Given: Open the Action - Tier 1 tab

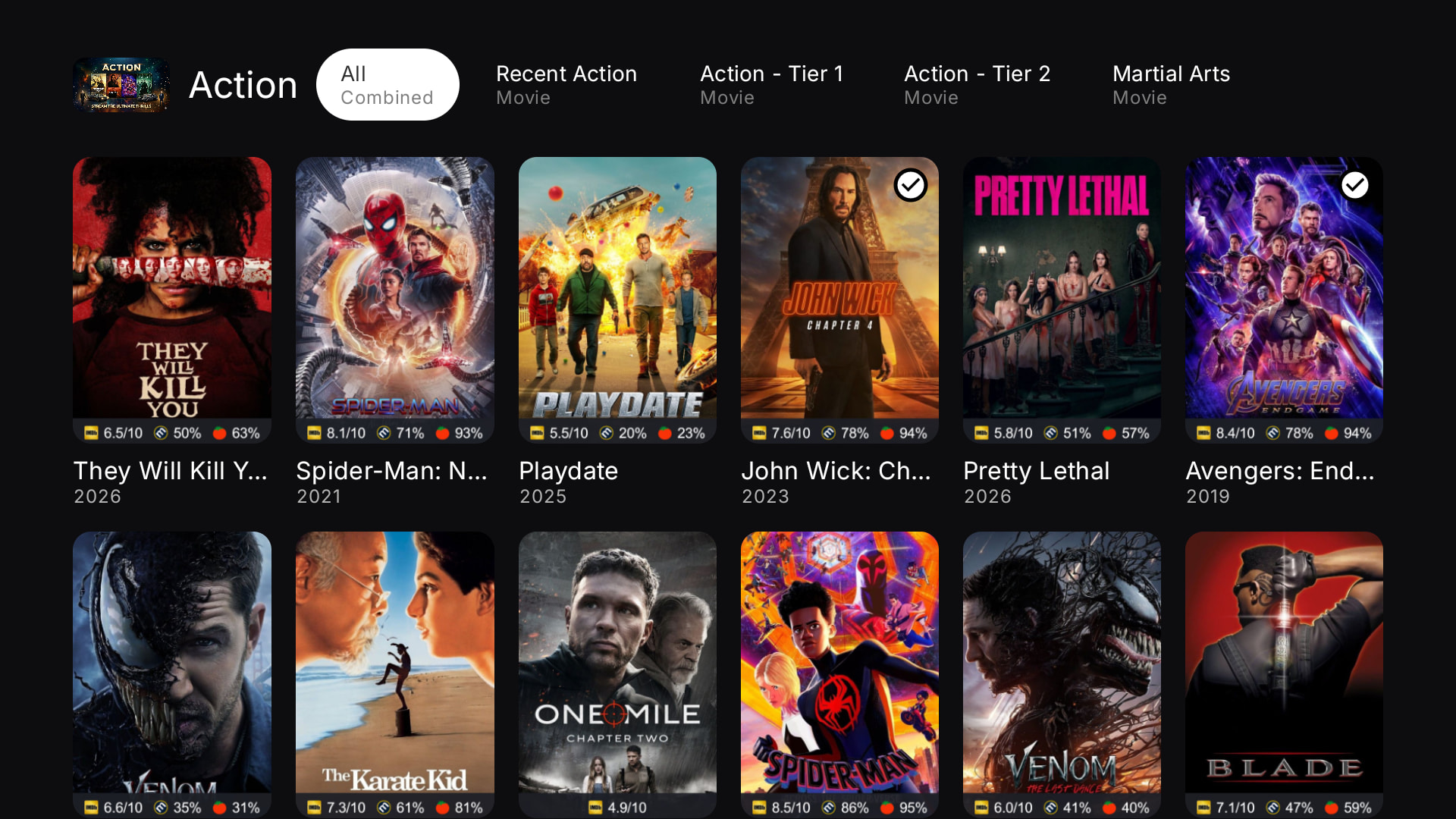Looking at the screenshot, I should 771,85.
